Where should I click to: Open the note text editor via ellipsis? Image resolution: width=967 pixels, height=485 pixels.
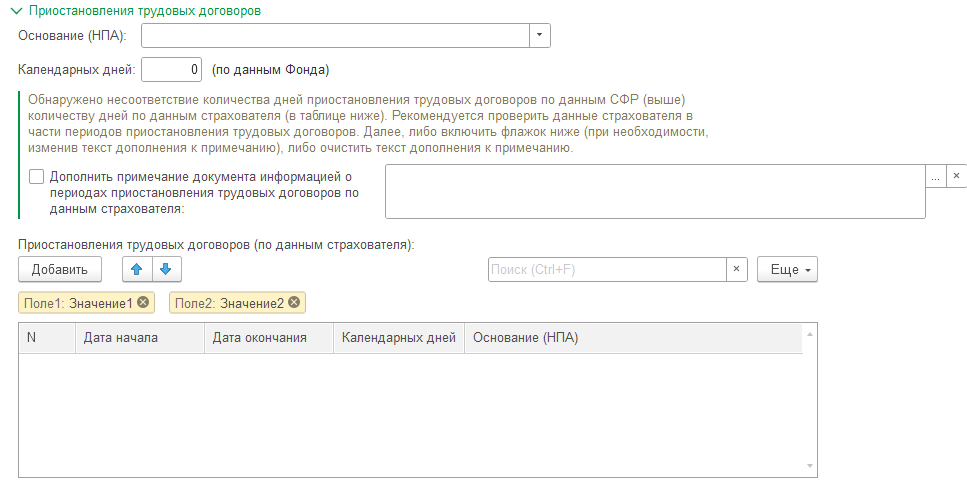click(936, 175)
